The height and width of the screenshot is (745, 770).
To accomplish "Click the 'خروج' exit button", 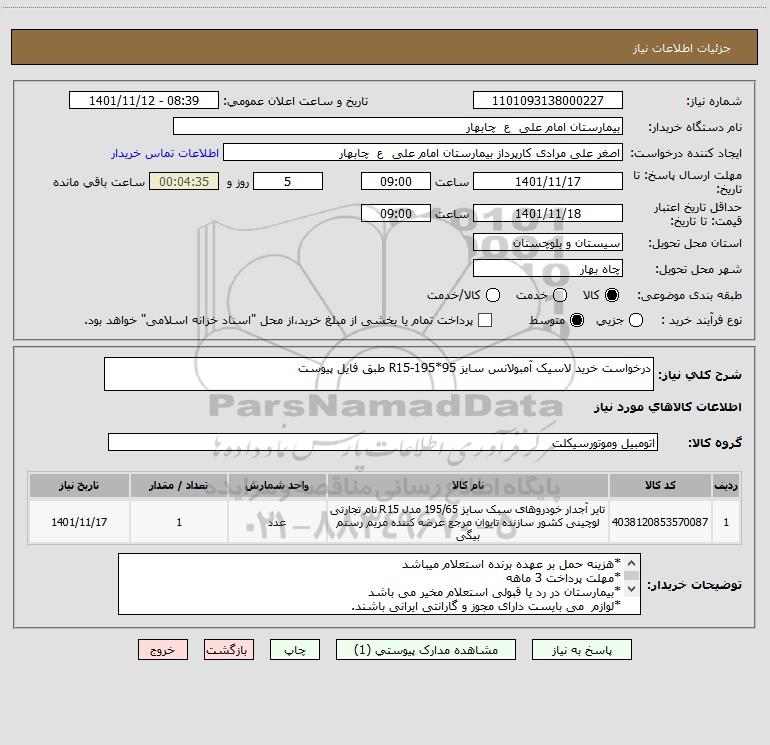I will click(163, 650).
